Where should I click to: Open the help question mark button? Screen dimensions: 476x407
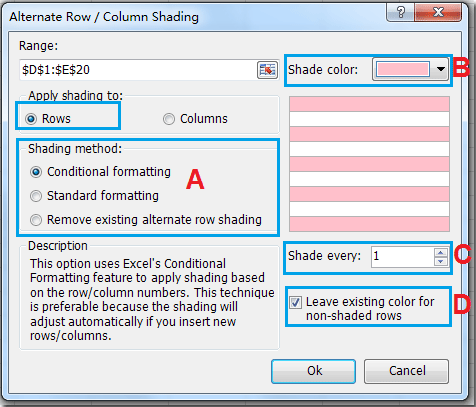pos(401,13)
